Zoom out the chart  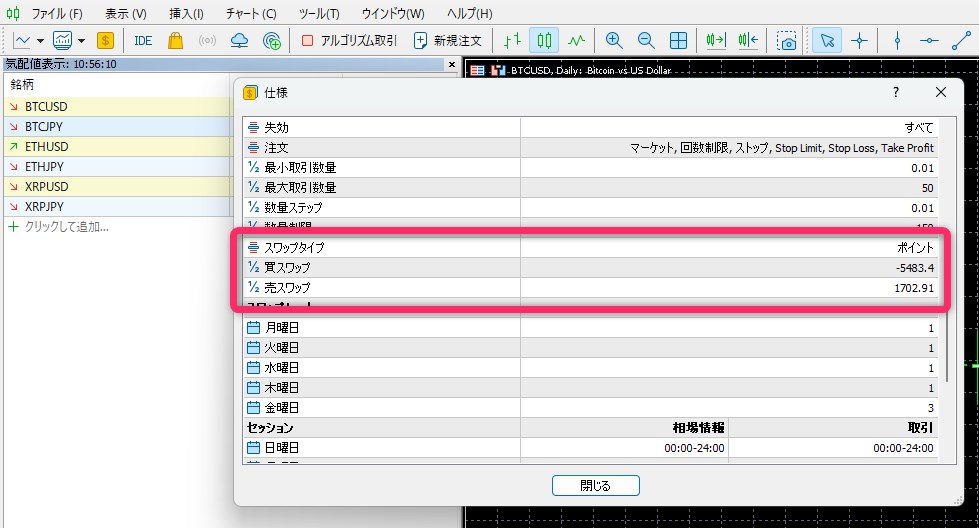point(646,41)
